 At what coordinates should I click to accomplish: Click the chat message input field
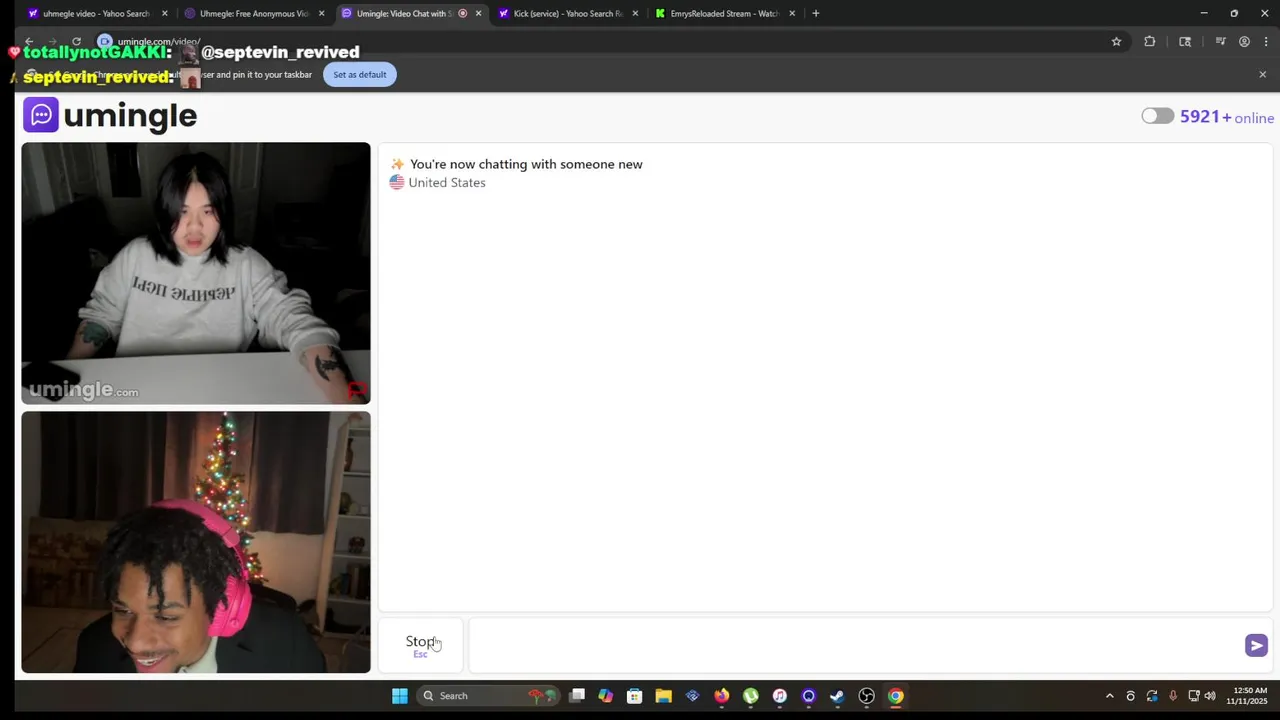pos(855,645)
